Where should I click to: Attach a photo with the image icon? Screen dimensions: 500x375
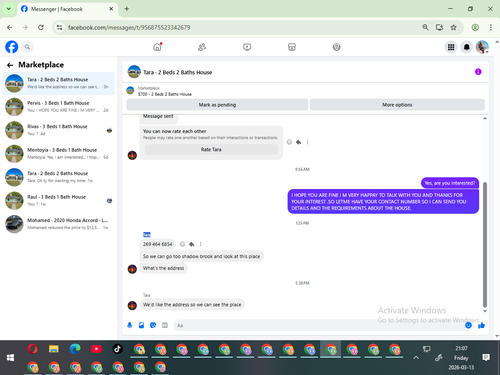[141, 325]
